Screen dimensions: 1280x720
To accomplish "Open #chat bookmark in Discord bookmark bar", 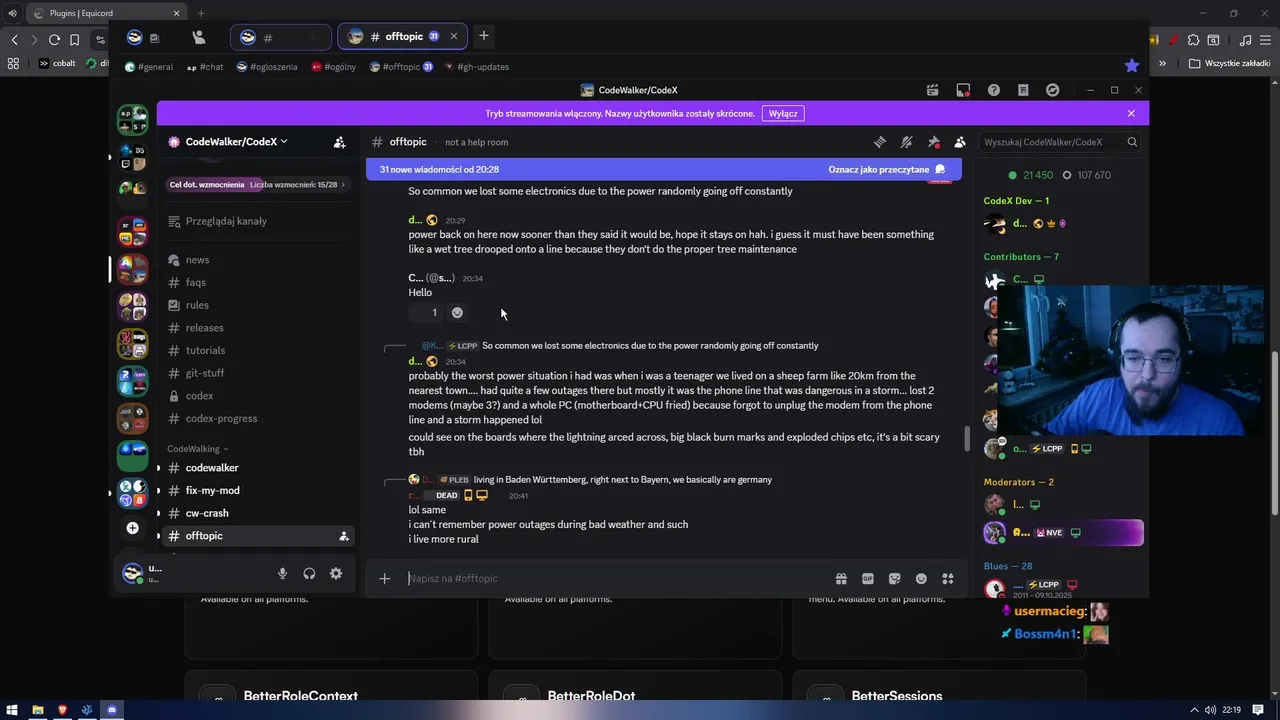I will (205, 67).
